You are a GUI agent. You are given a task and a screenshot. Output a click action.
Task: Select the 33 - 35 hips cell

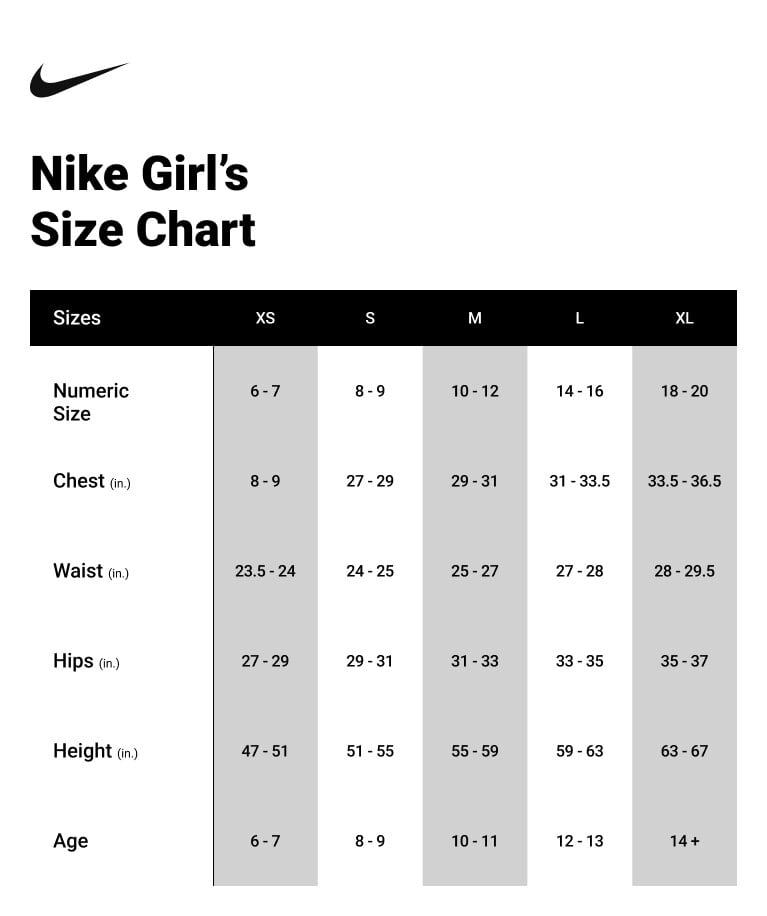coord(580,661)
